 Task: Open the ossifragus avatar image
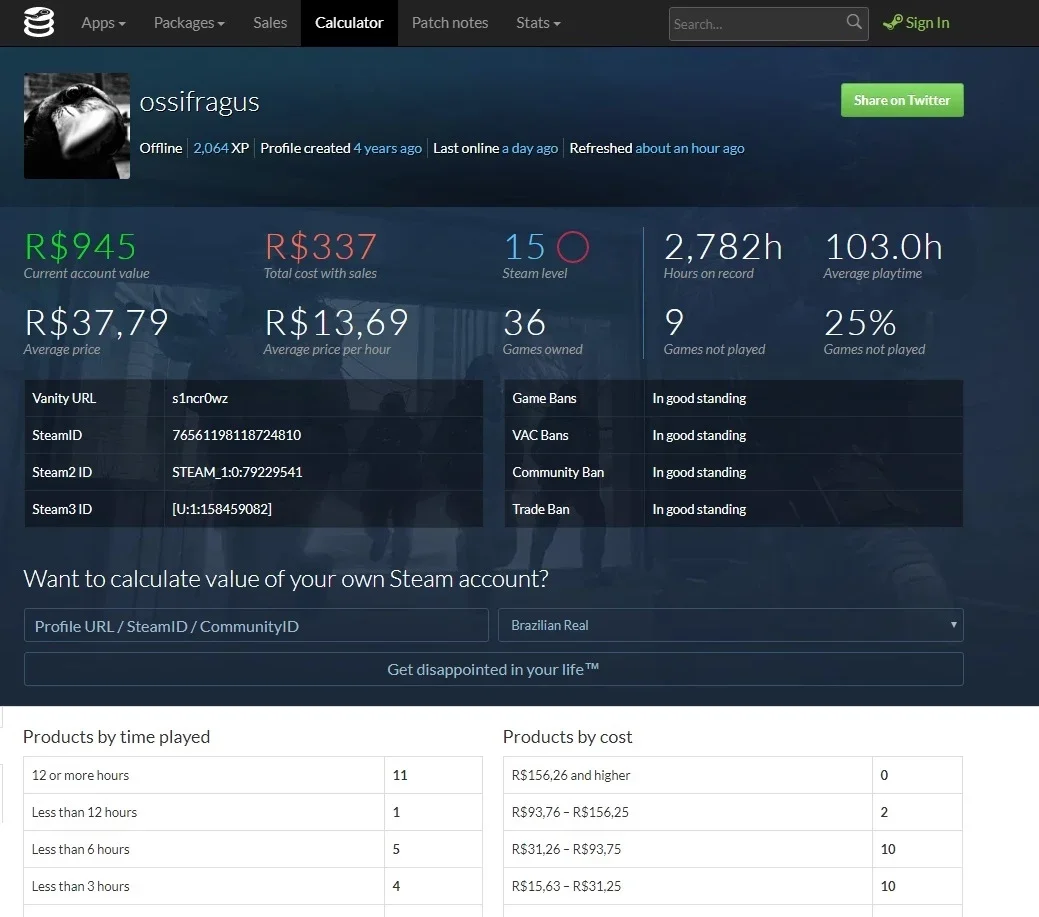point(77,126)
